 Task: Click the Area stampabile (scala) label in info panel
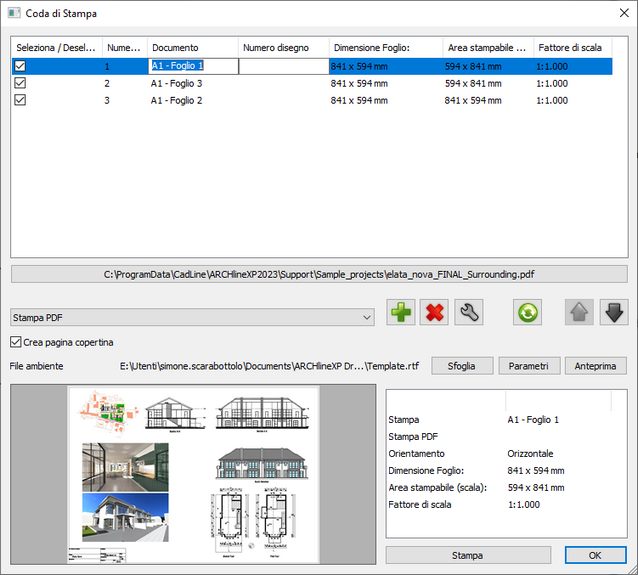tap(437, 487)
